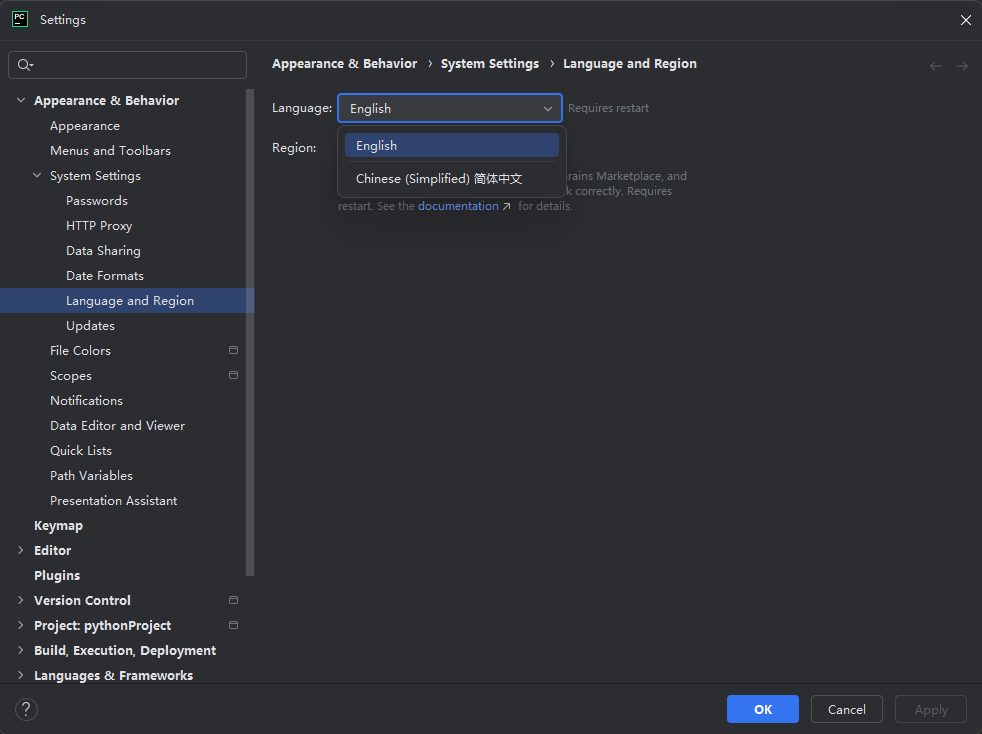Click the project-level icon beside File Colors
The image size is (982, 734).
click(234, 350)
